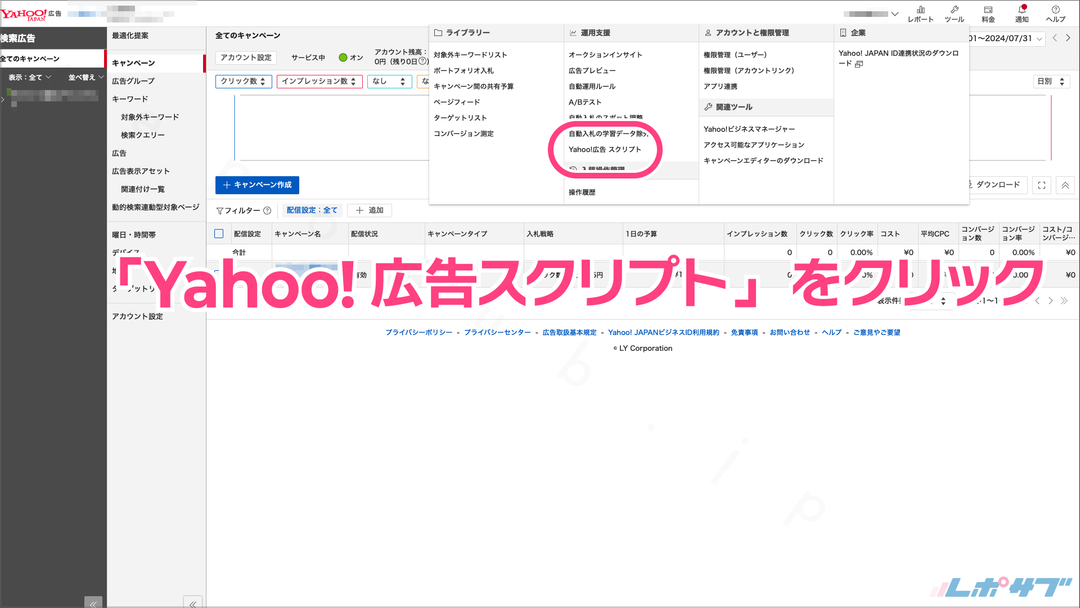Viewport: 1080px width, 608px height.
Task: Open キーワード in navigation panel
Action: click(x=130, y=99)
